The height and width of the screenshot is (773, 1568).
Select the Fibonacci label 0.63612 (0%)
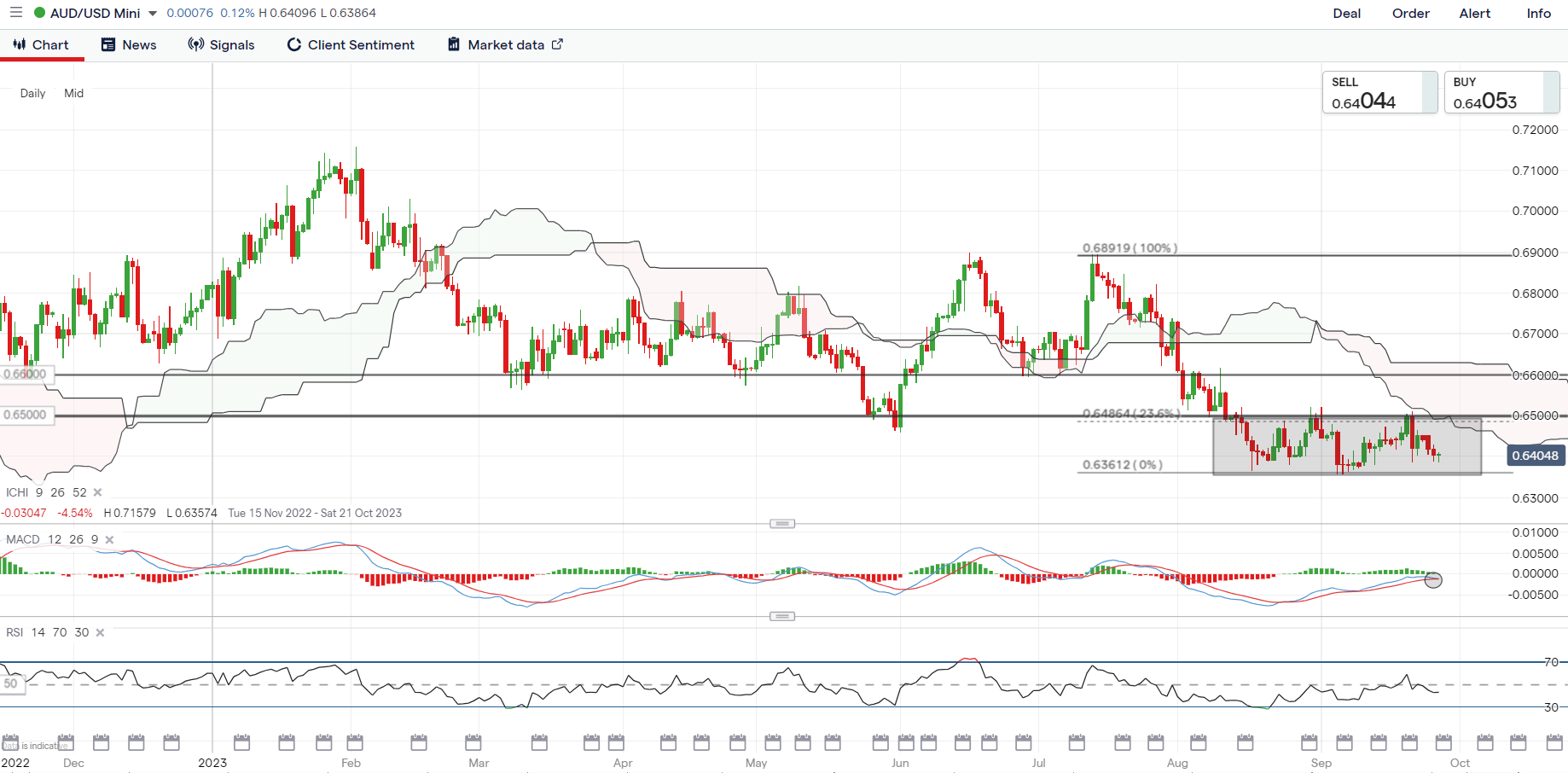1123,465
